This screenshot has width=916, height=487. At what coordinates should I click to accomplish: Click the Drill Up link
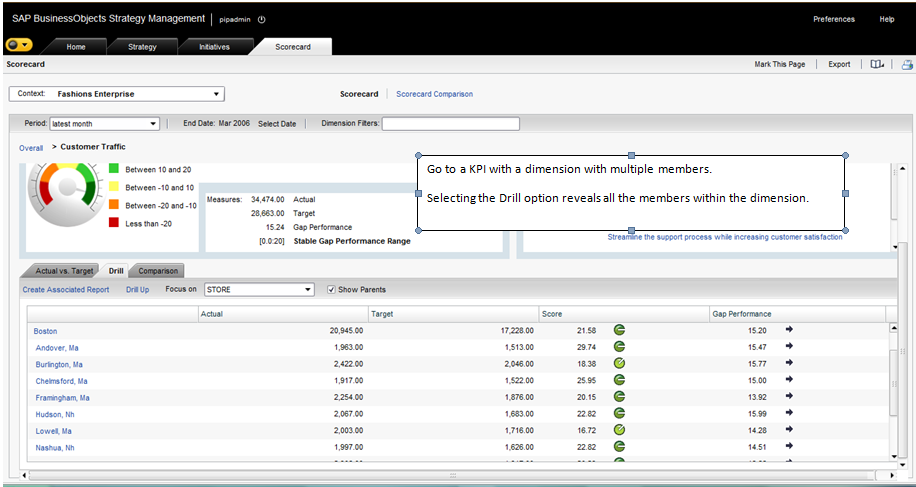137,290
